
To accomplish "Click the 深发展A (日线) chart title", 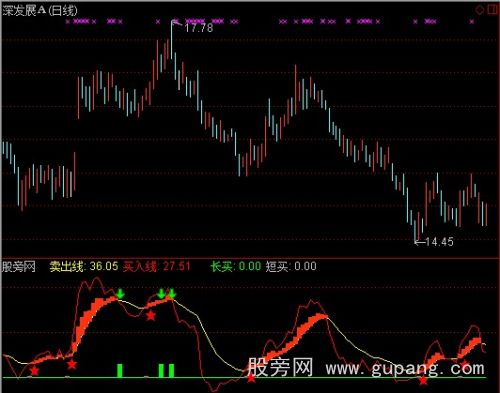I will (40, 11).
